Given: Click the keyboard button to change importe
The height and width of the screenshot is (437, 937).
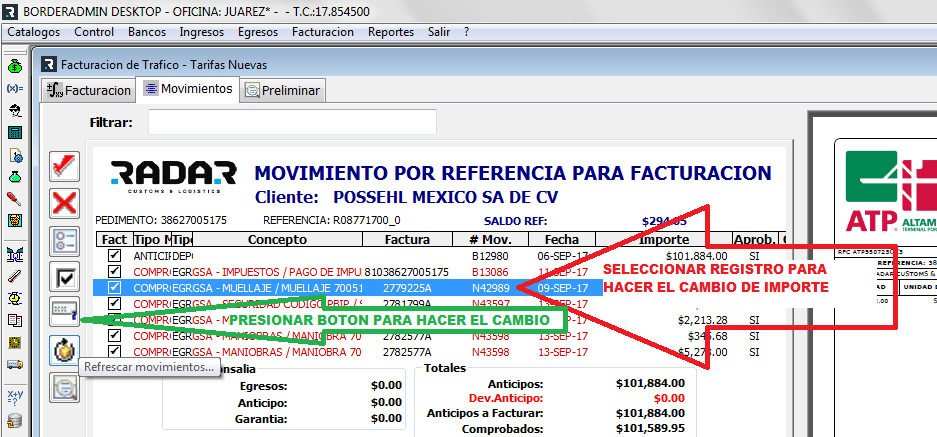Looking at the screenshot, I should click(x=64, y=313).
